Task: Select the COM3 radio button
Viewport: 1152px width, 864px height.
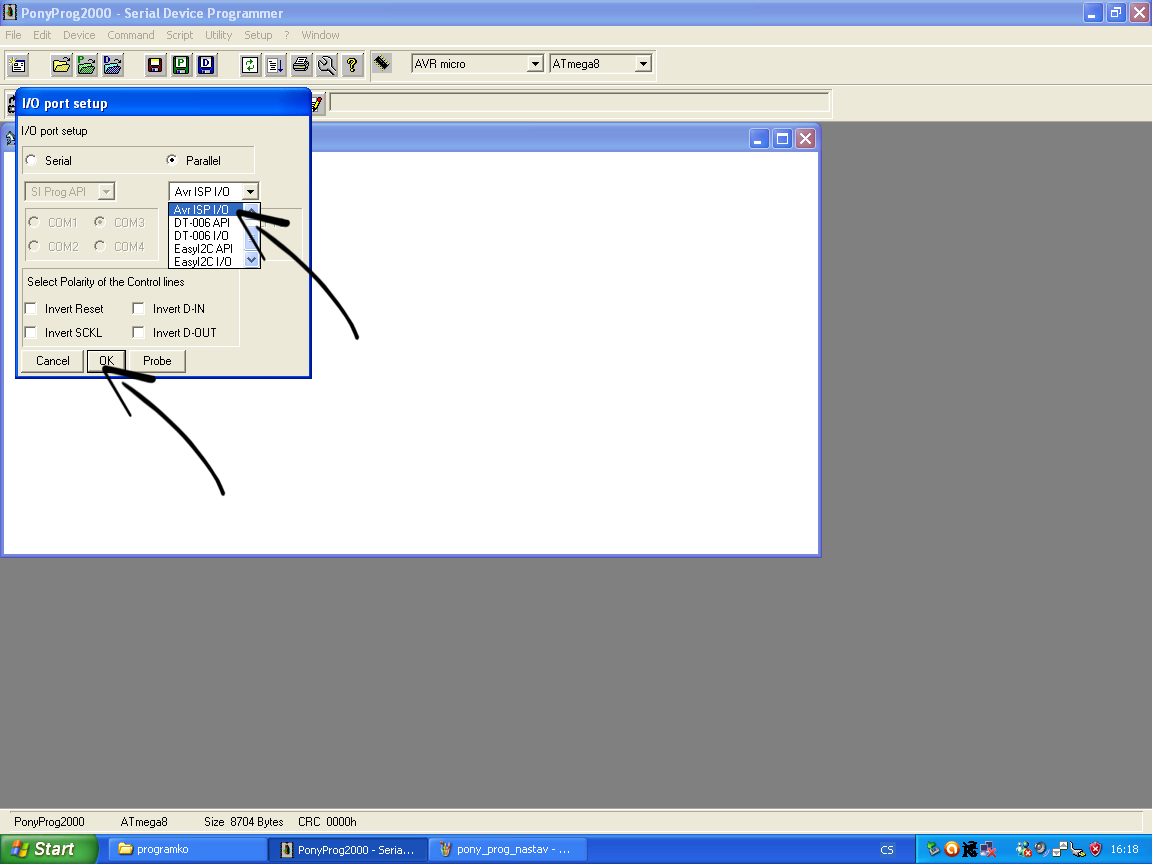Action: pyautogui.click(x=100, y=222)
